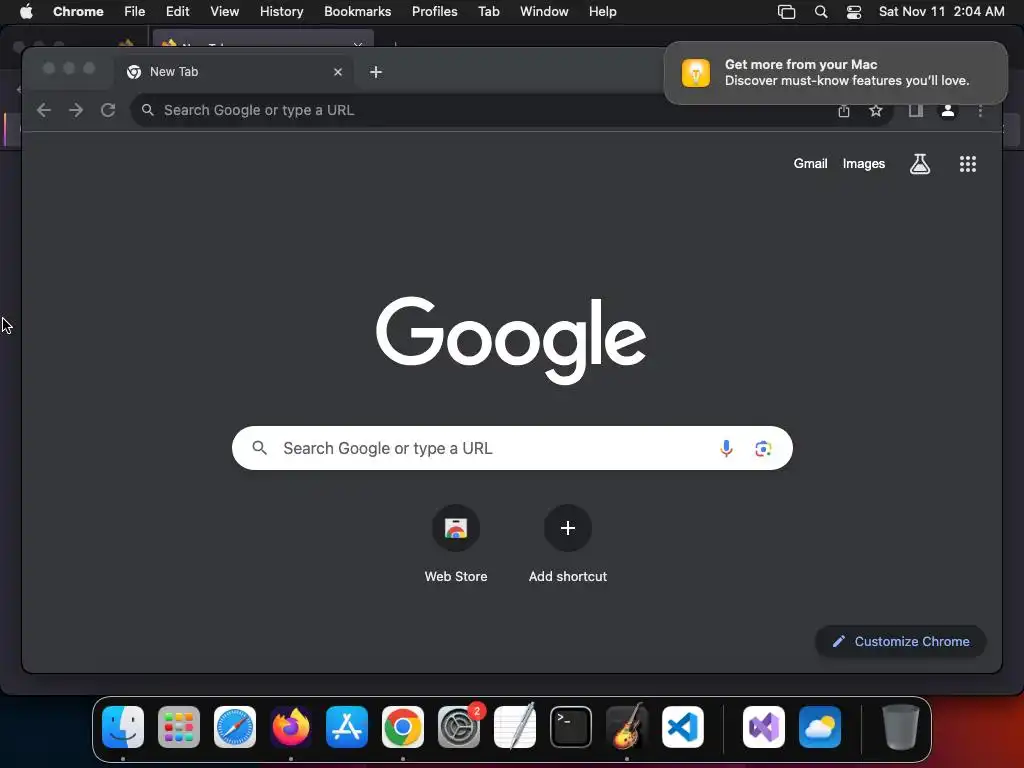This screenshot has height=768, width=1024.
Task: Open the Get more from your Mac notification
Action: pos(835,72)
